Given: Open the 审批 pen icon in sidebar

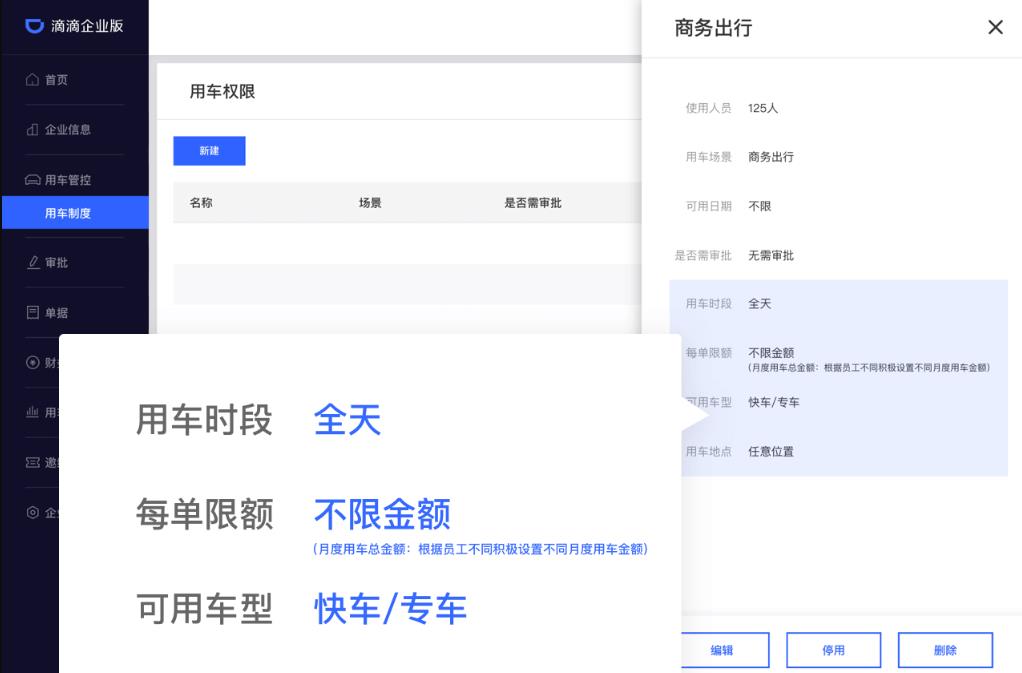Looking at the screenshot, I should (x=34, y=260).
